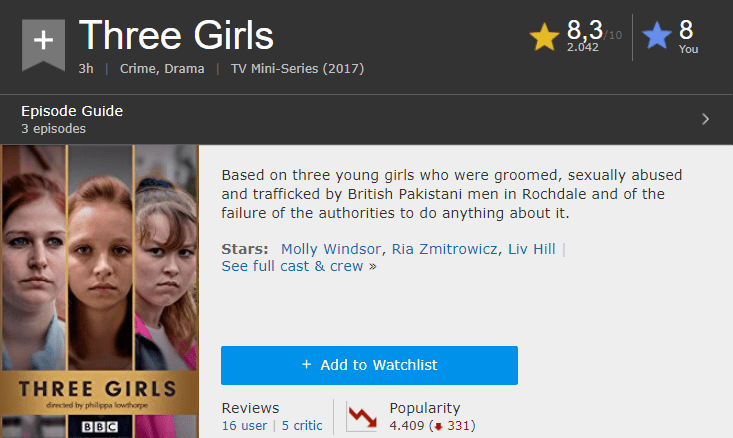Open Ria Zmitrowicz's profile link

pos(443,249)
